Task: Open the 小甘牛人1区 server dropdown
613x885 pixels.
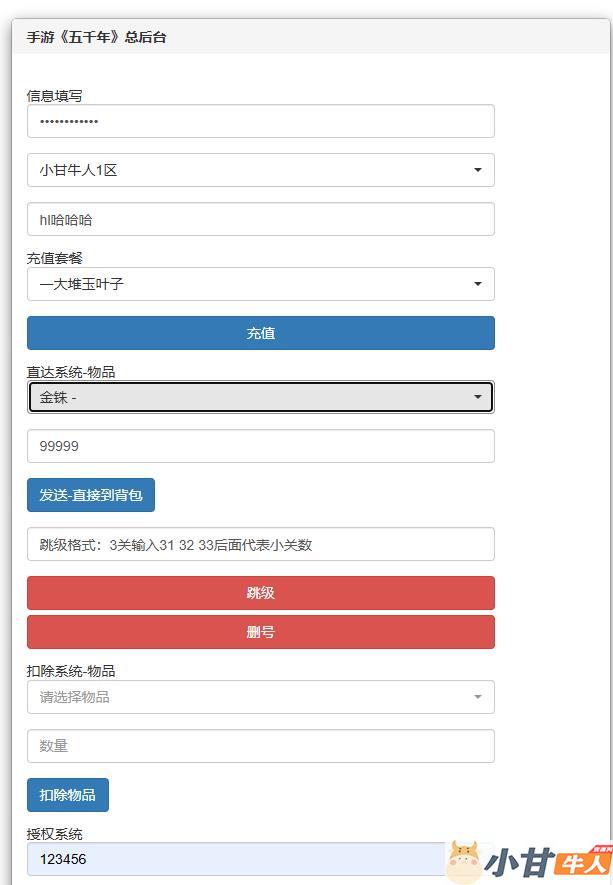Action: point(260,170)
